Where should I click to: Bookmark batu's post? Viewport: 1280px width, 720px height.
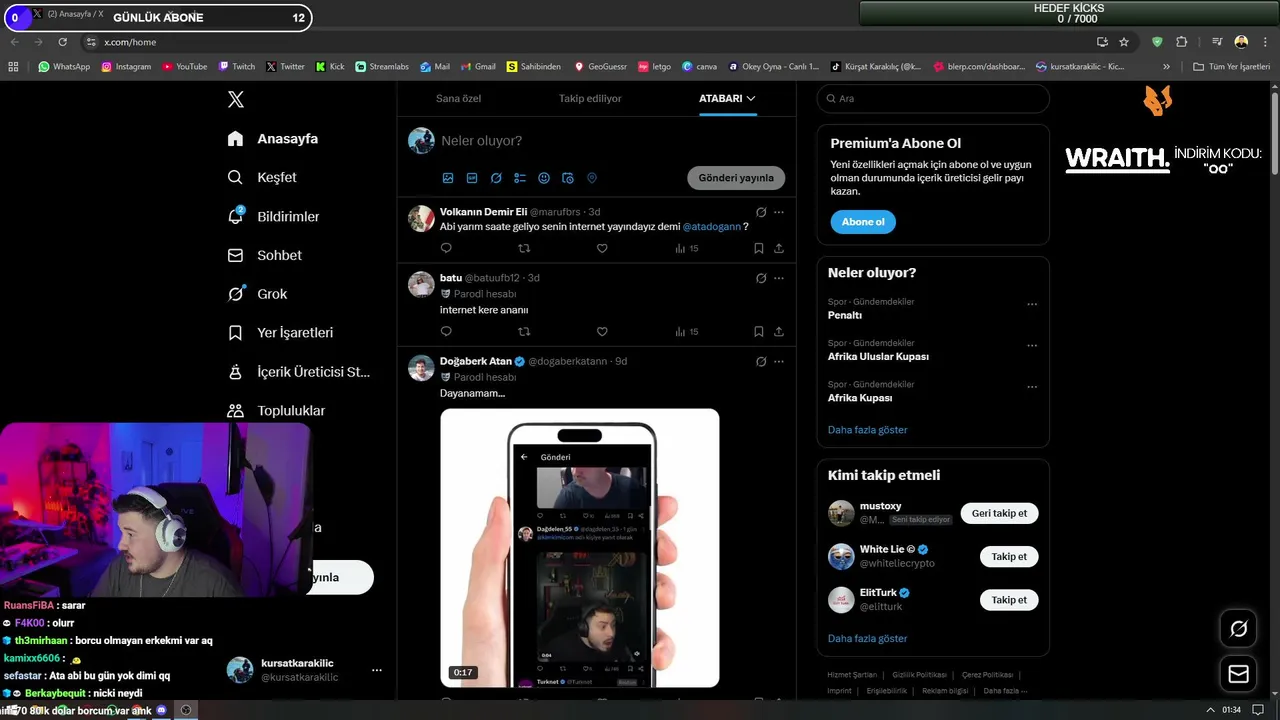click(759, 332)
